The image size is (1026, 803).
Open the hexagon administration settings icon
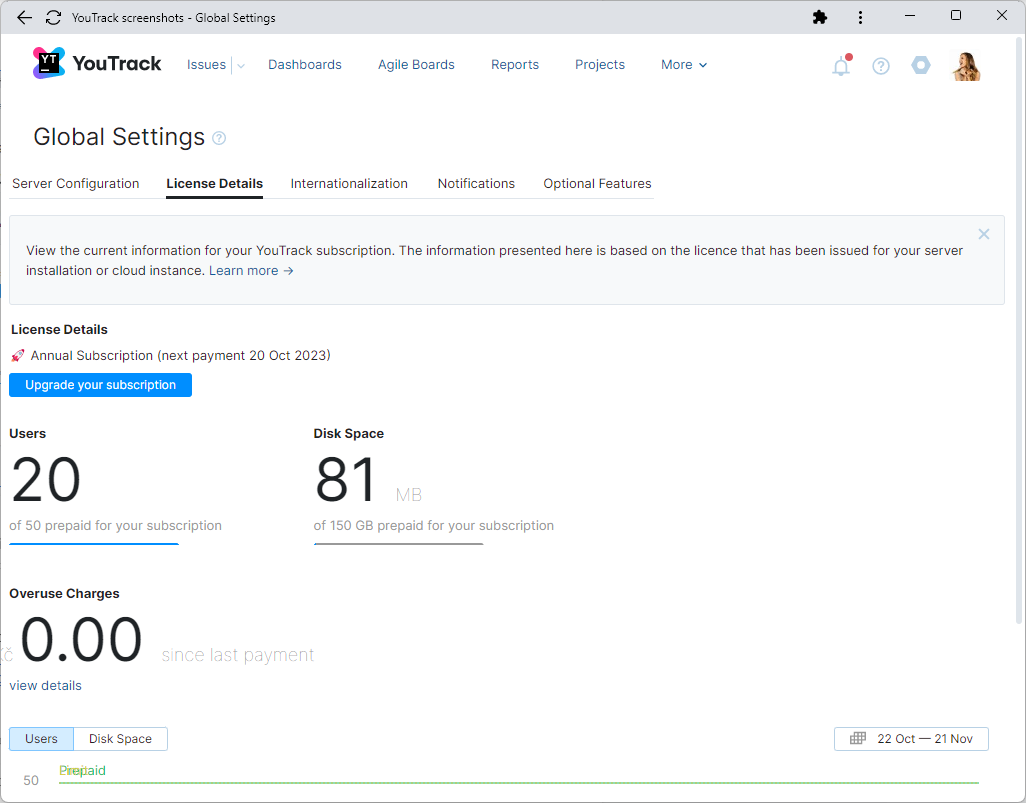point(921,65)
